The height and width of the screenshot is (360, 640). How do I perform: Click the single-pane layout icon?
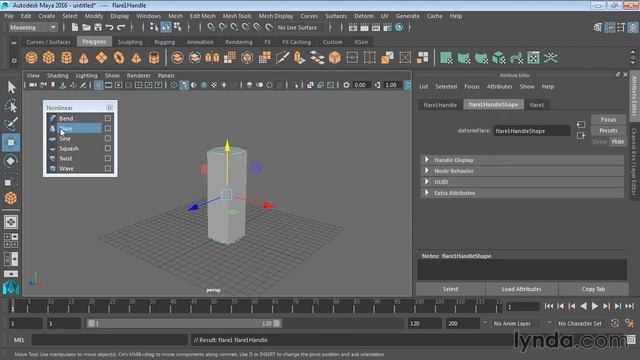point(11,222)
